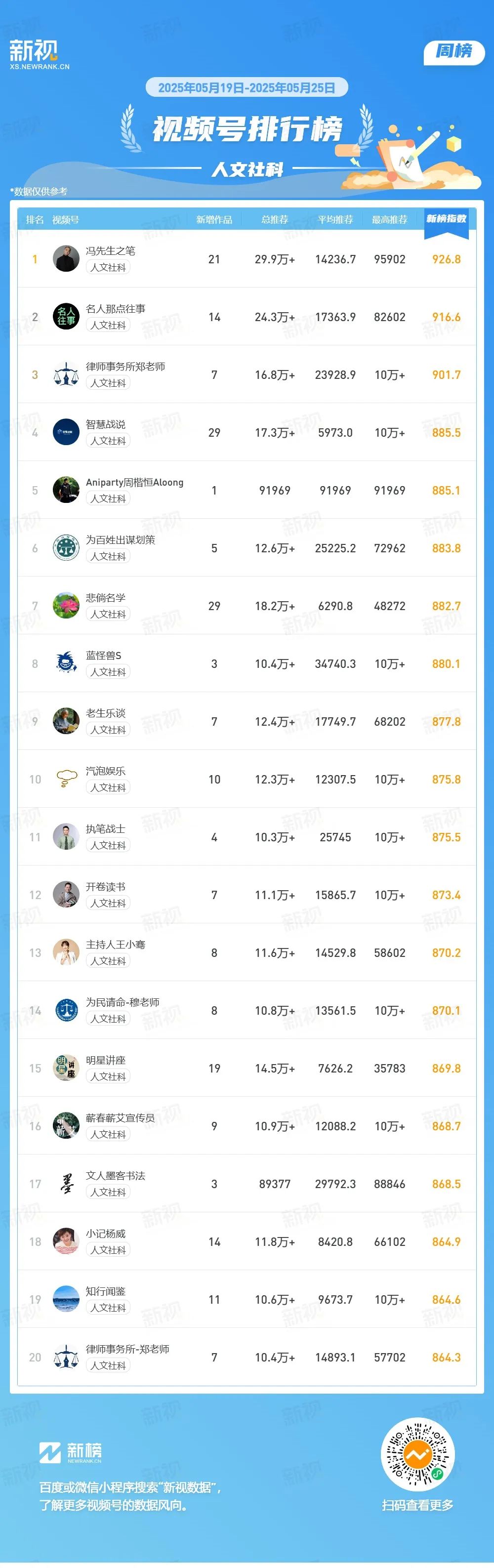Sort by the 总推荐 column header

point(275,220)
